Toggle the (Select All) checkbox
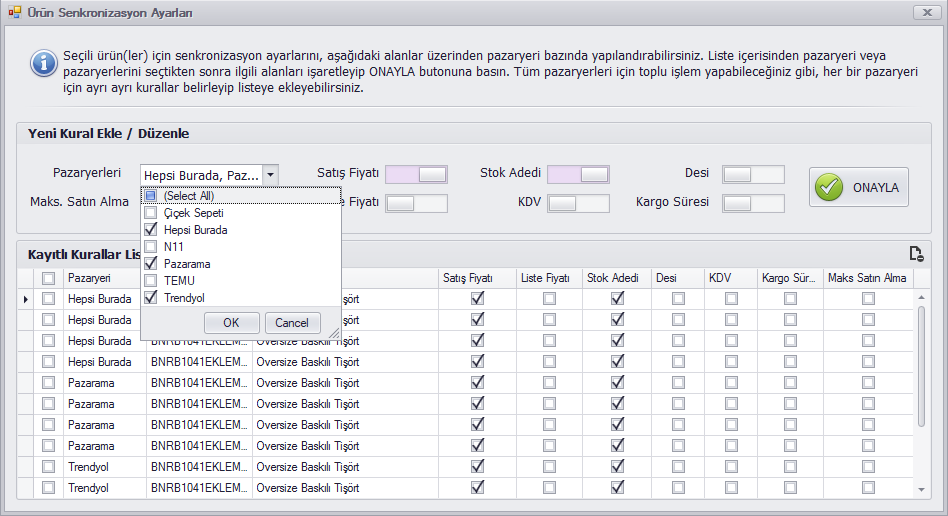This screenshot has height=516, width=948. pyautogui.click(x=151, y=196)
